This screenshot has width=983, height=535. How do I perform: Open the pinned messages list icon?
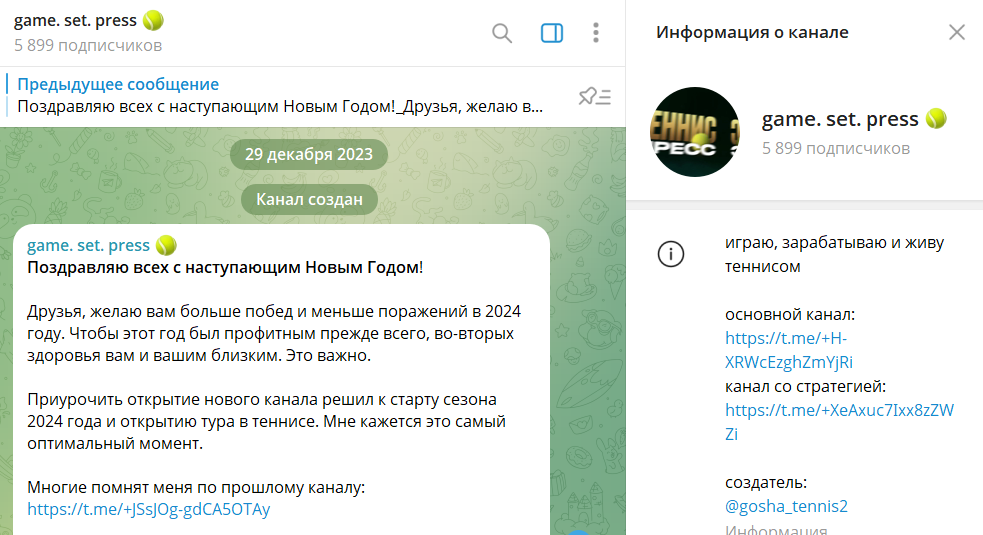pos(594,96)
